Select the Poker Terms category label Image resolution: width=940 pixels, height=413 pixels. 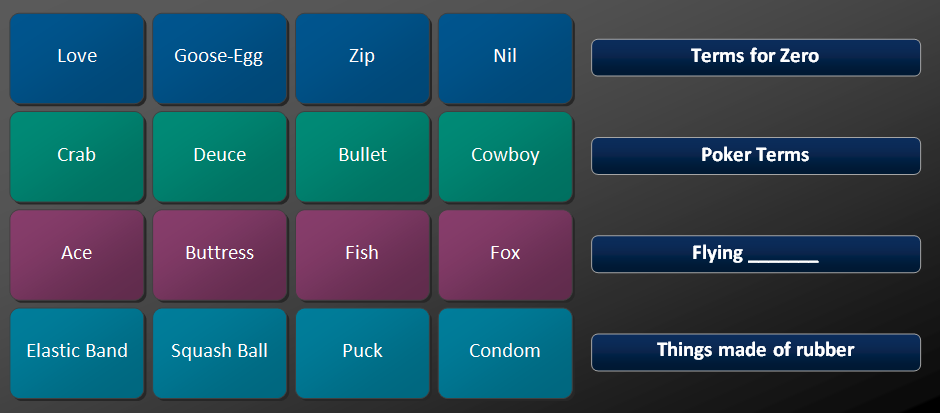pos(755,156)
